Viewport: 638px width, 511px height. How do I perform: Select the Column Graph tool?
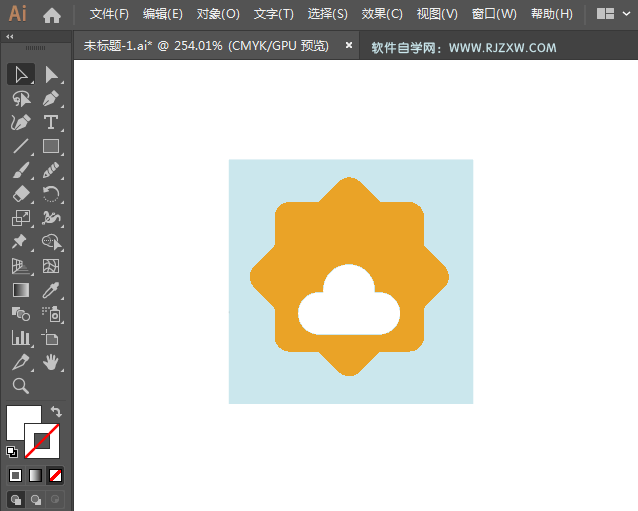coord(21,338)
